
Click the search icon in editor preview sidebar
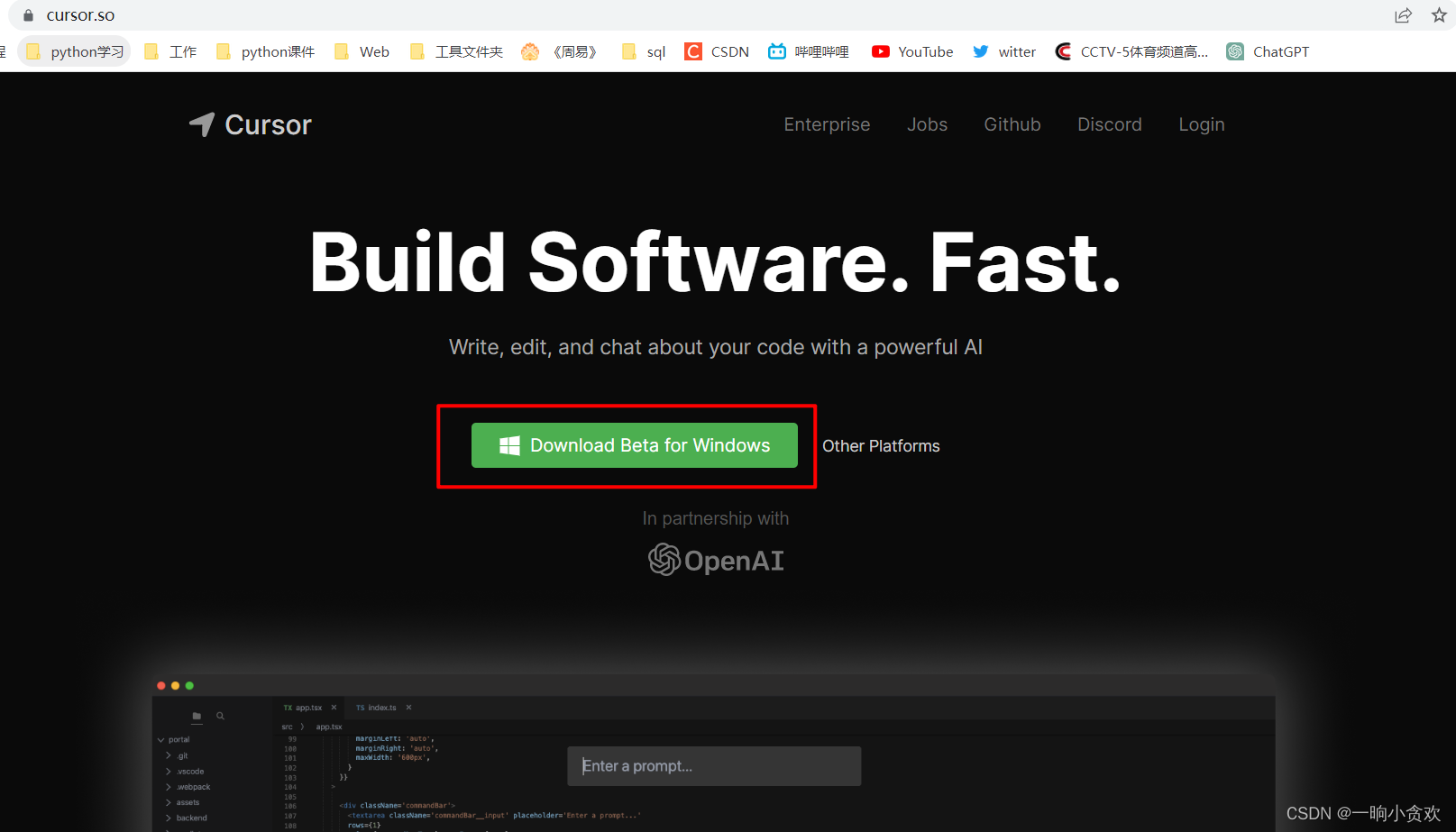click(x=220, y=716)
